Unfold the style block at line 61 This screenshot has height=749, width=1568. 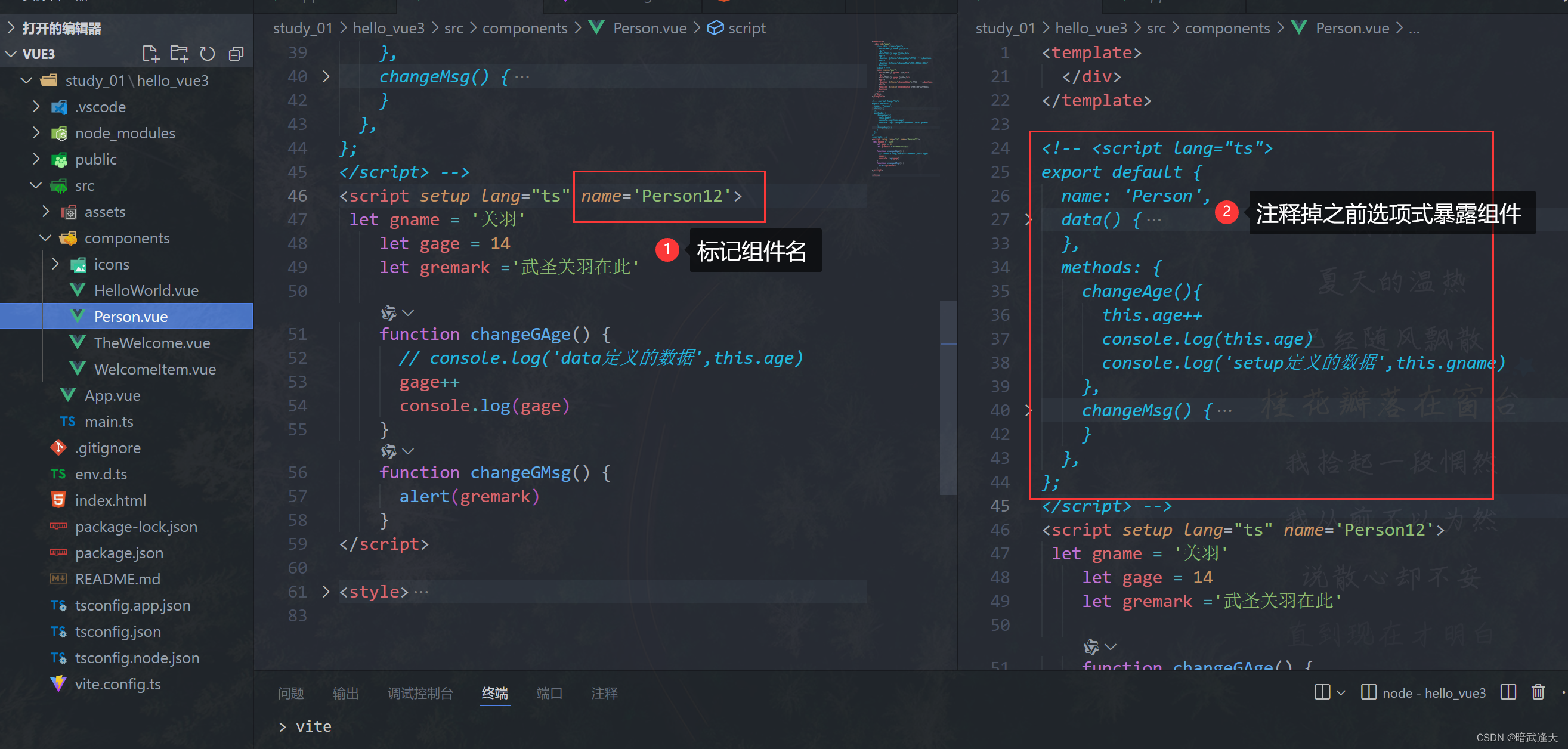tap(326, 591)
